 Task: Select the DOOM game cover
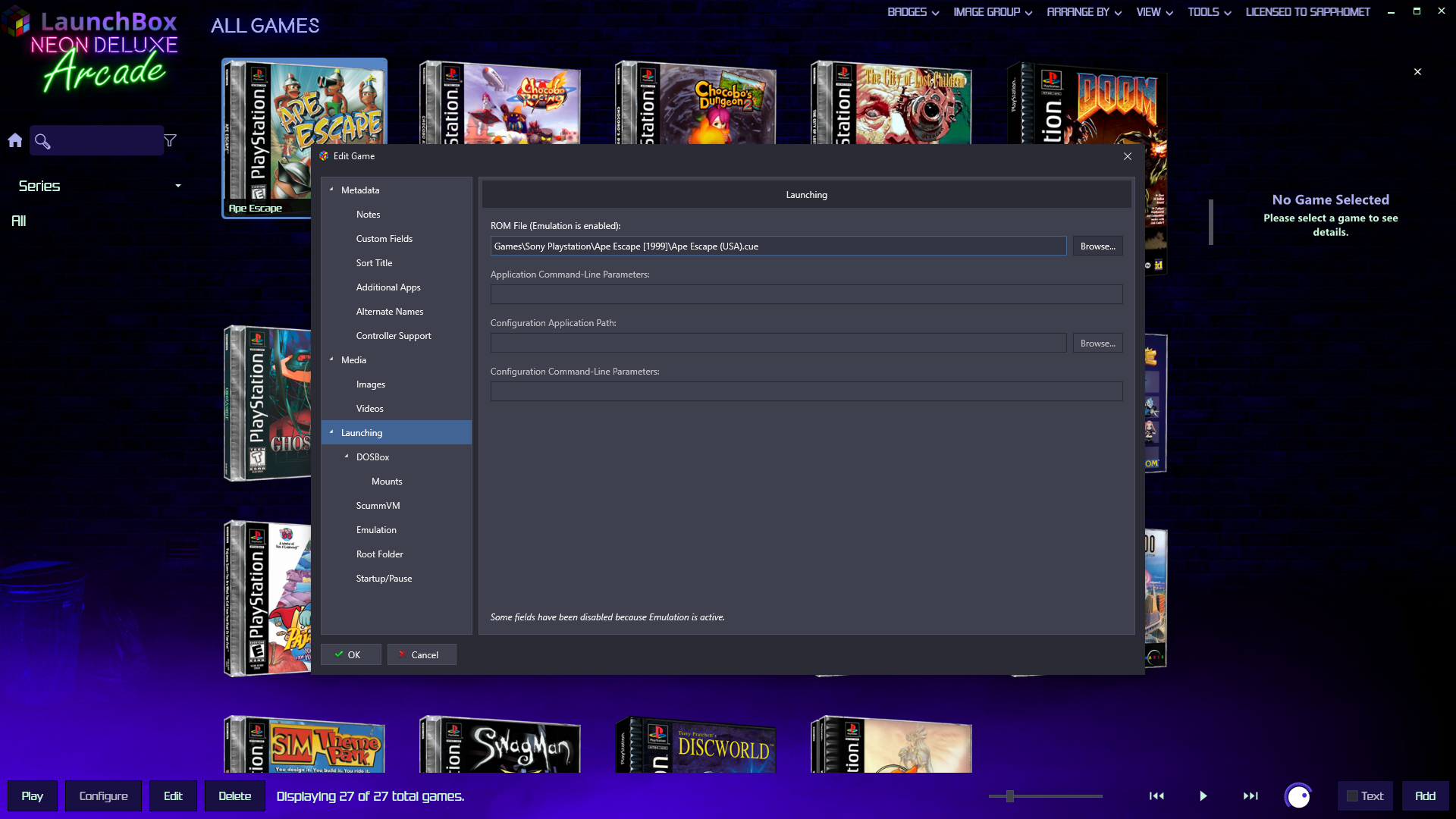(x=1087, y=102)
